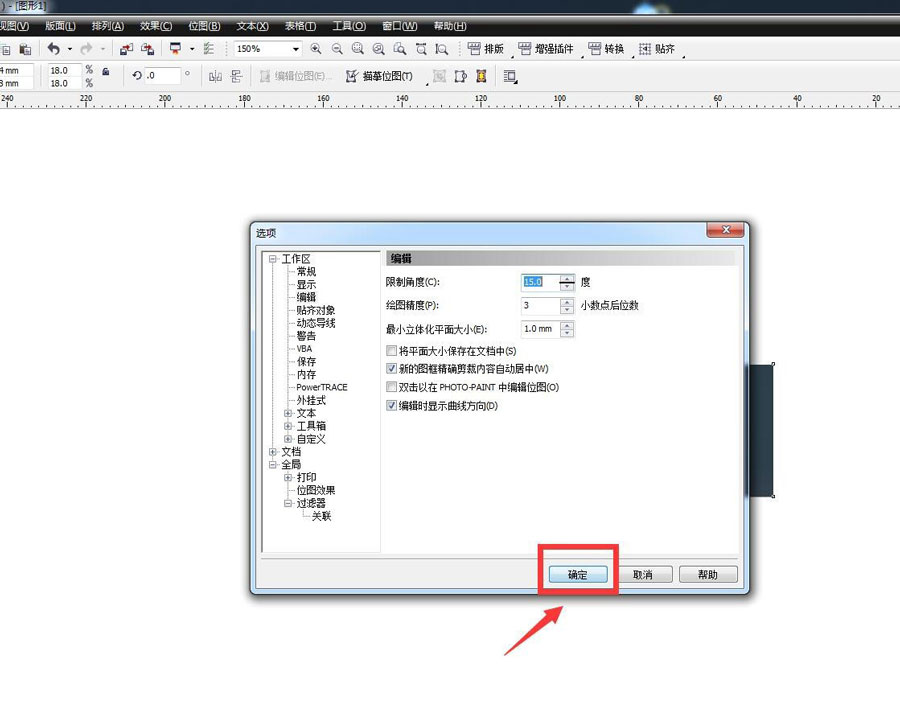Expand the 工具箱 tree node
Viewport: 900px width, 702px height.
click(287, 426)
